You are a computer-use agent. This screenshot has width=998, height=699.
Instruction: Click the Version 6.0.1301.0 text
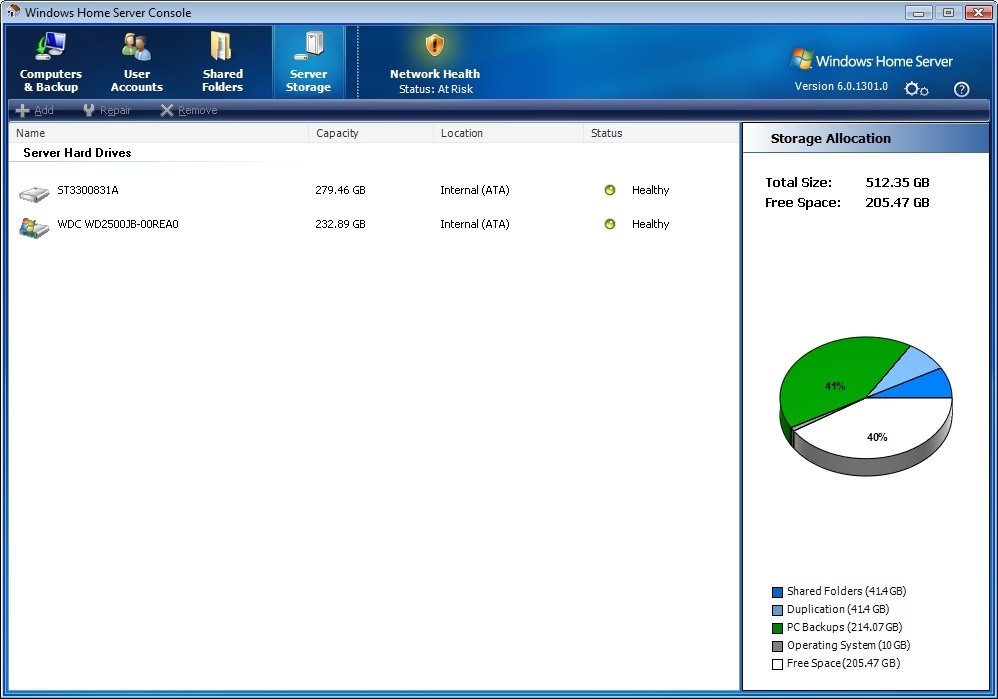(x=841, y=86)
